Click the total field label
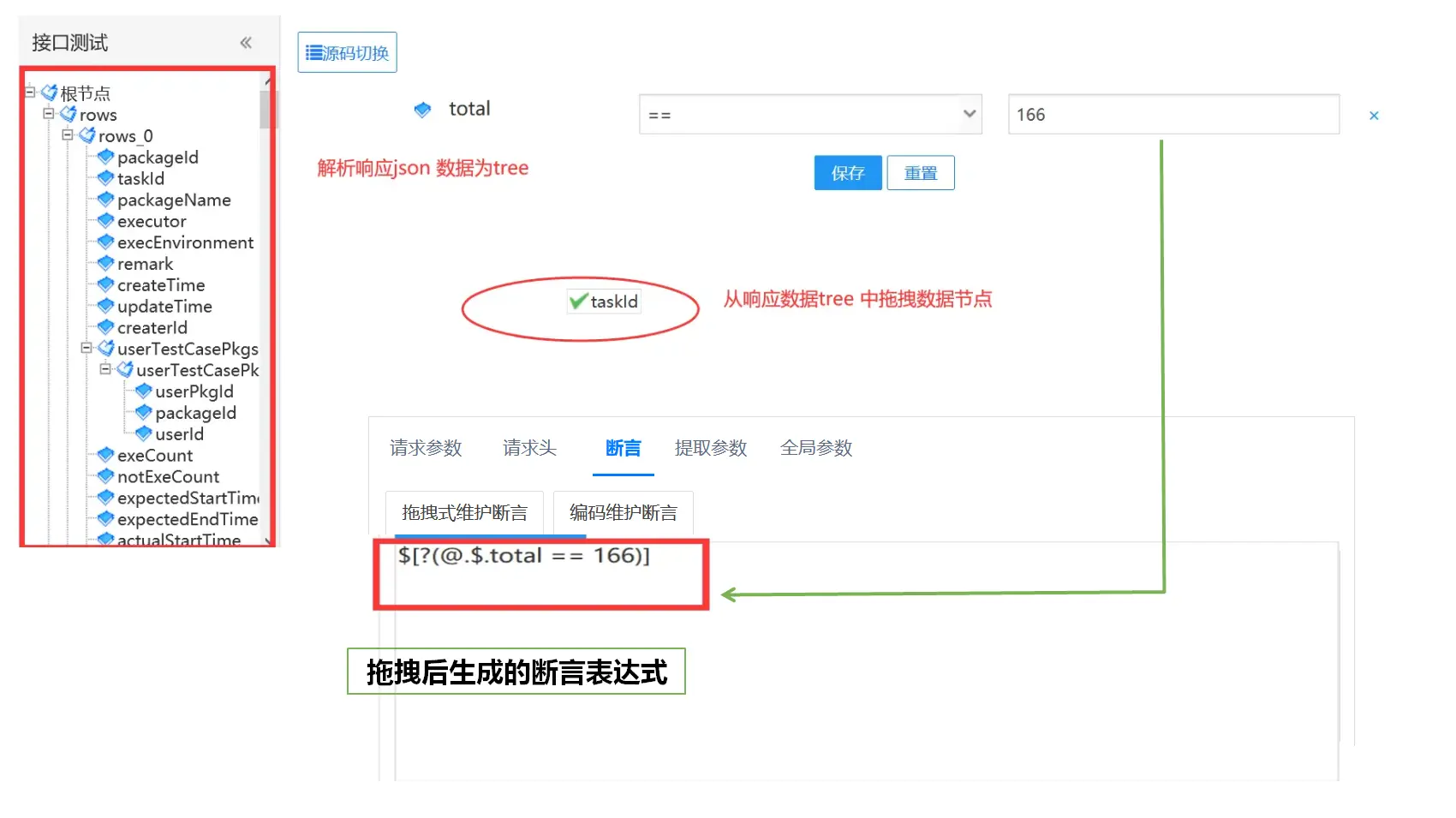The width and height of the screenshot is (1456, 818). [x=469, y=109]
